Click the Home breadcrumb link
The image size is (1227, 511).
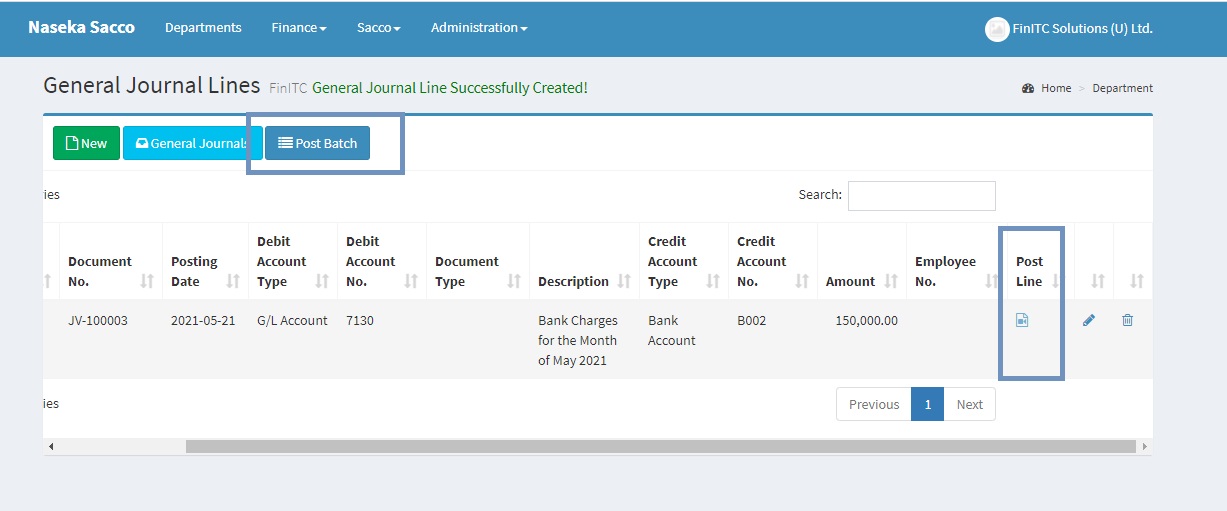1055,88
